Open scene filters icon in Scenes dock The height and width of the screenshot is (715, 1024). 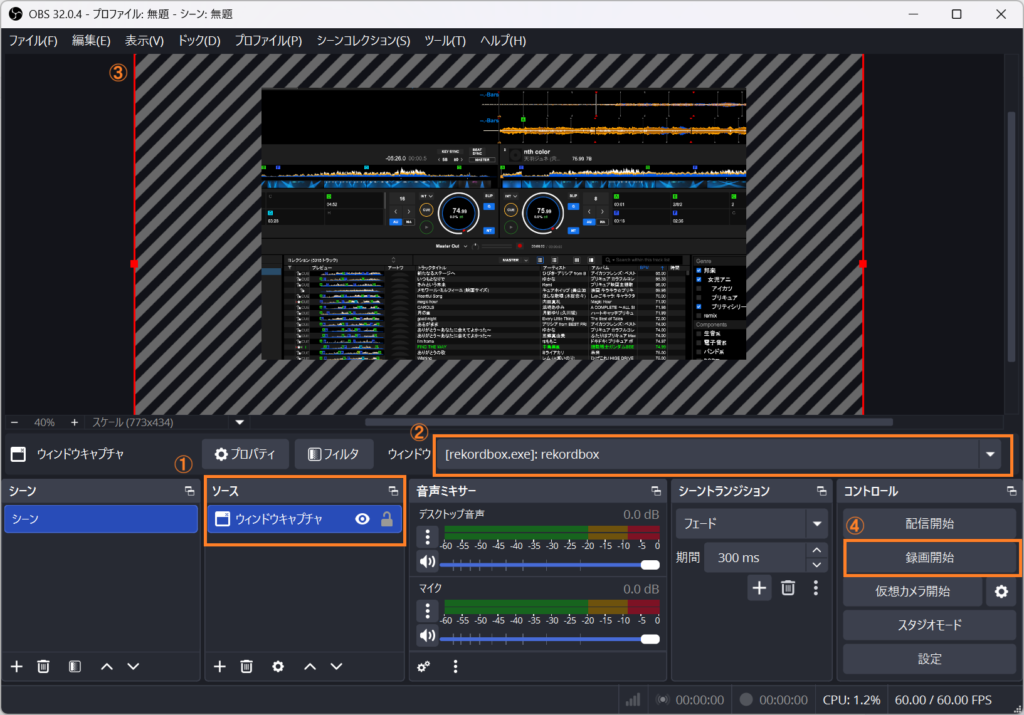(74, 666)
